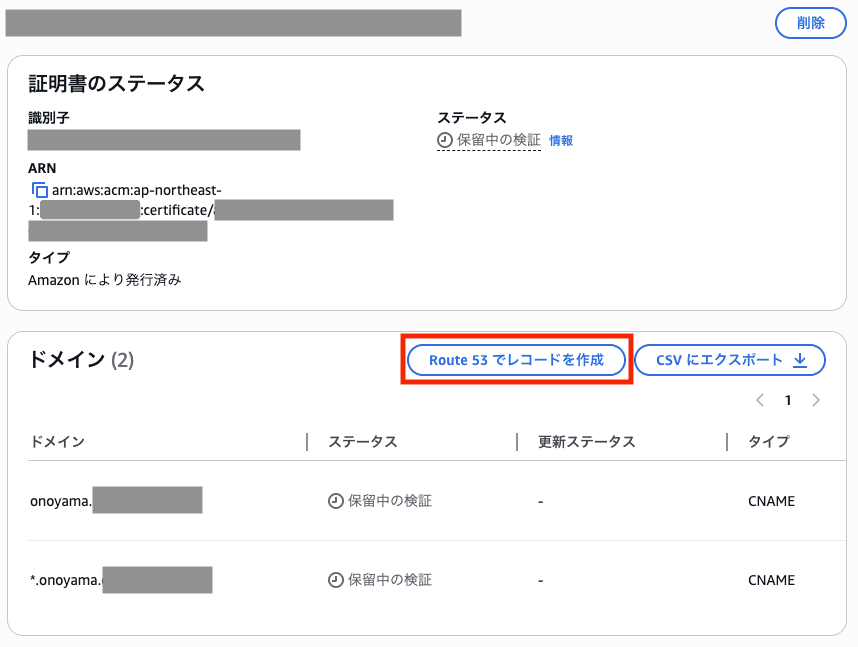Click the certificate identifier value

click(163, 140)
